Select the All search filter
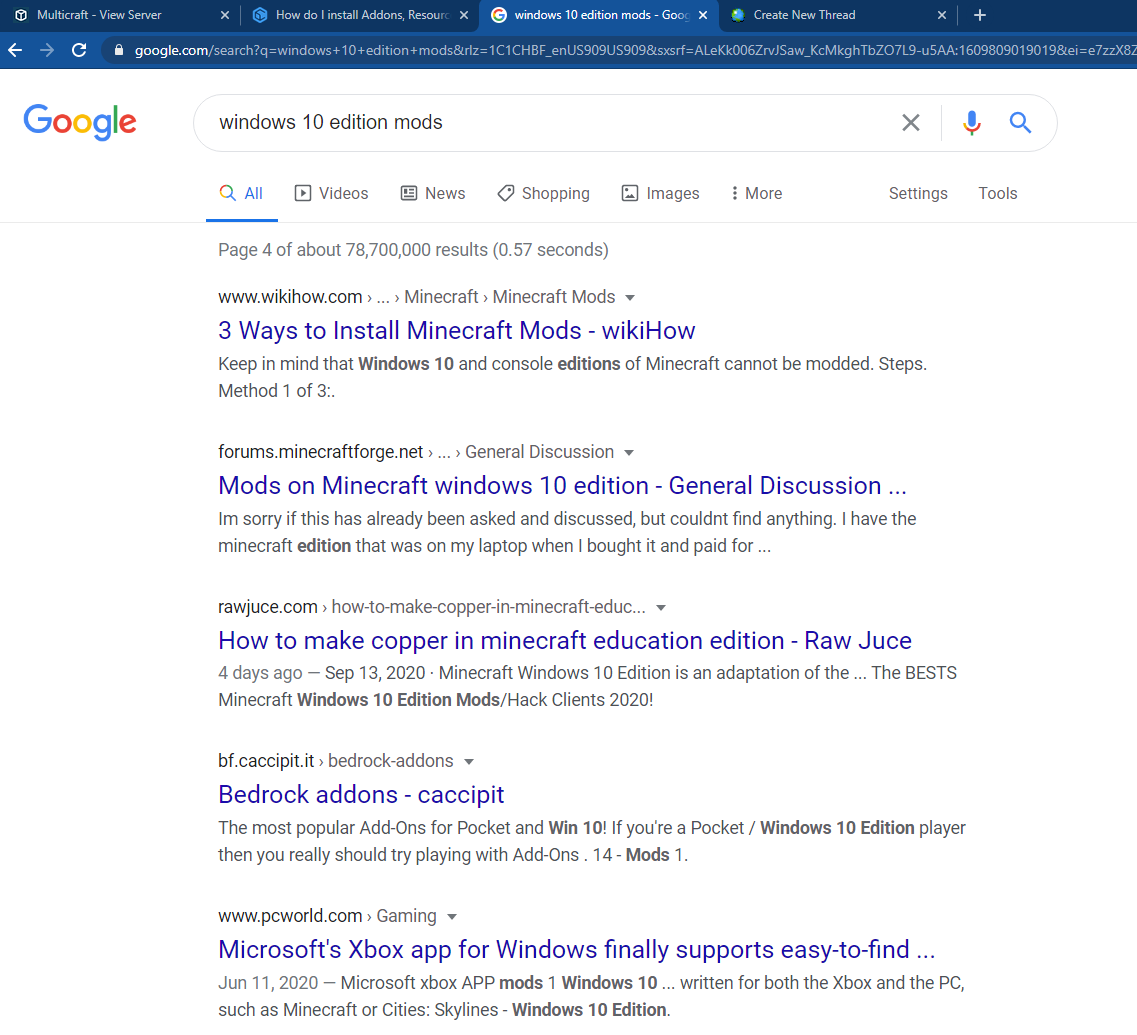 tap(241, 194)
